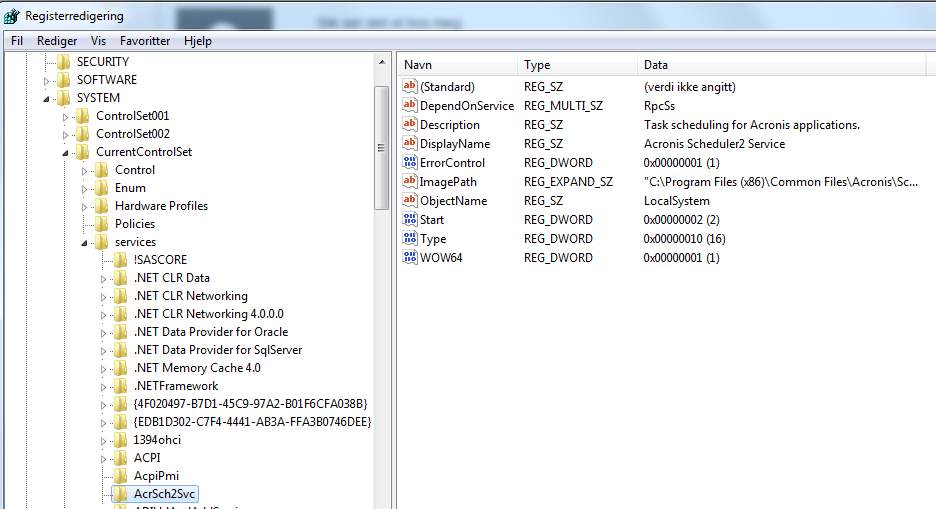This screenshot has width=936, height=509.
Task: Collapse the services key
Action: [x=84, y=243]
